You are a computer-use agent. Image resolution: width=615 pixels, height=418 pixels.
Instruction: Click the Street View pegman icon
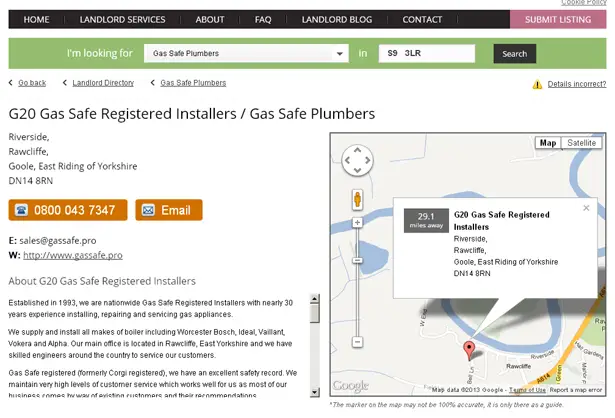[357, 200]
